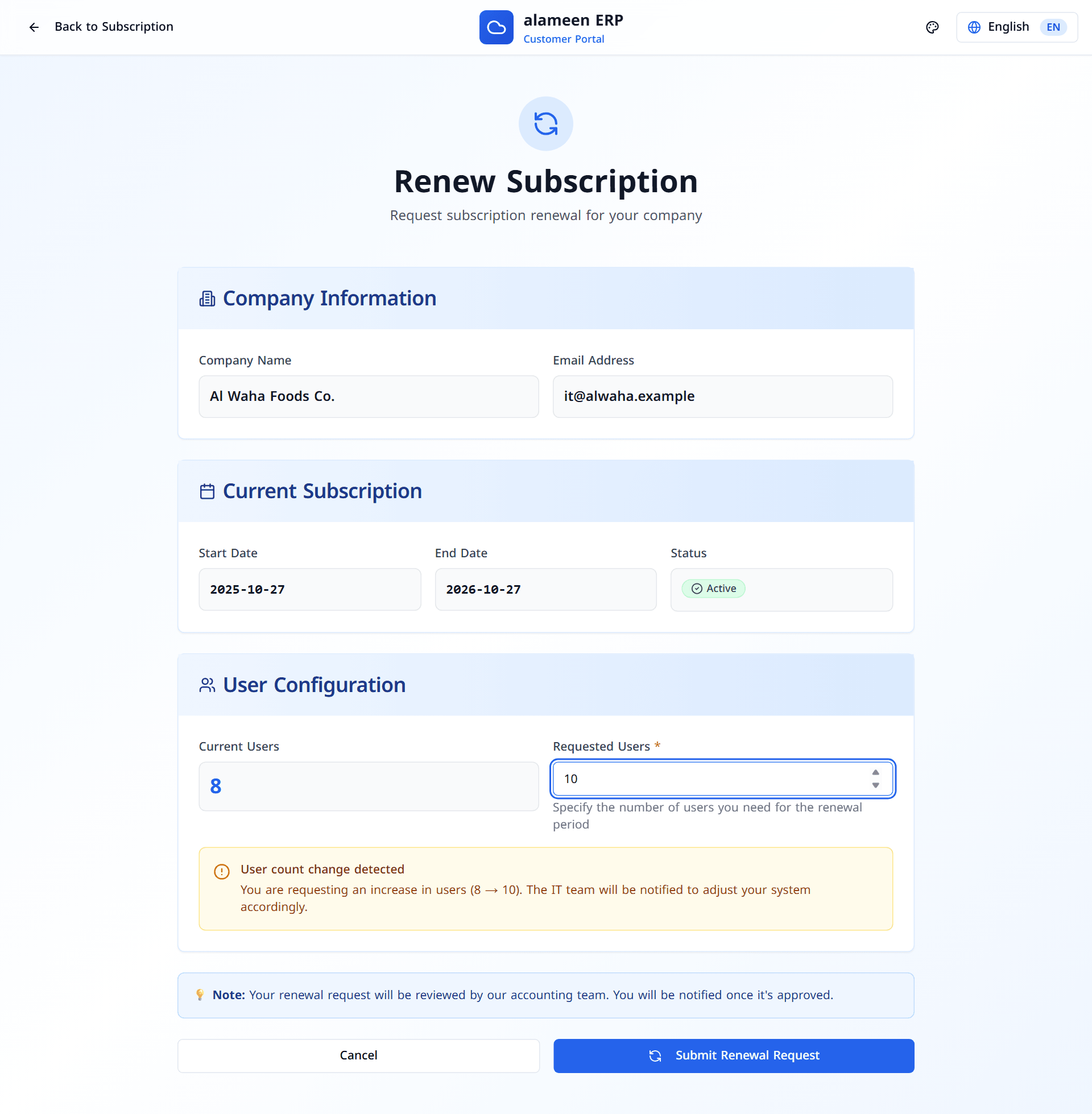Open the Back to Subscription link
Screen dimensions: 1092x1114
pos(114,27)
